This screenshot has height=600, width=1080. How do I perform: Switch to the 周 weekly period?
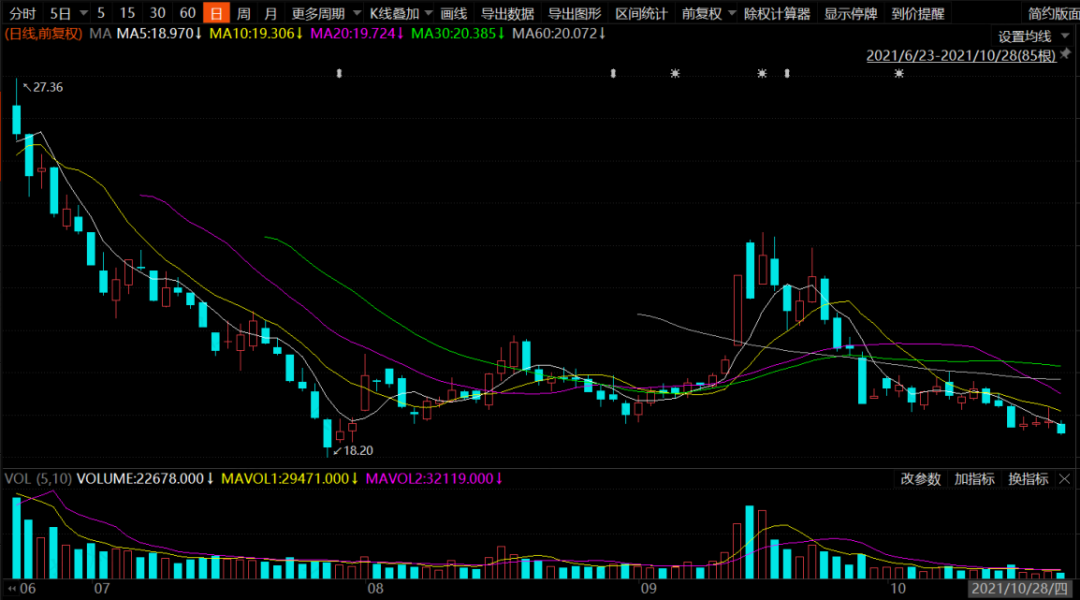tap(244, 13)
